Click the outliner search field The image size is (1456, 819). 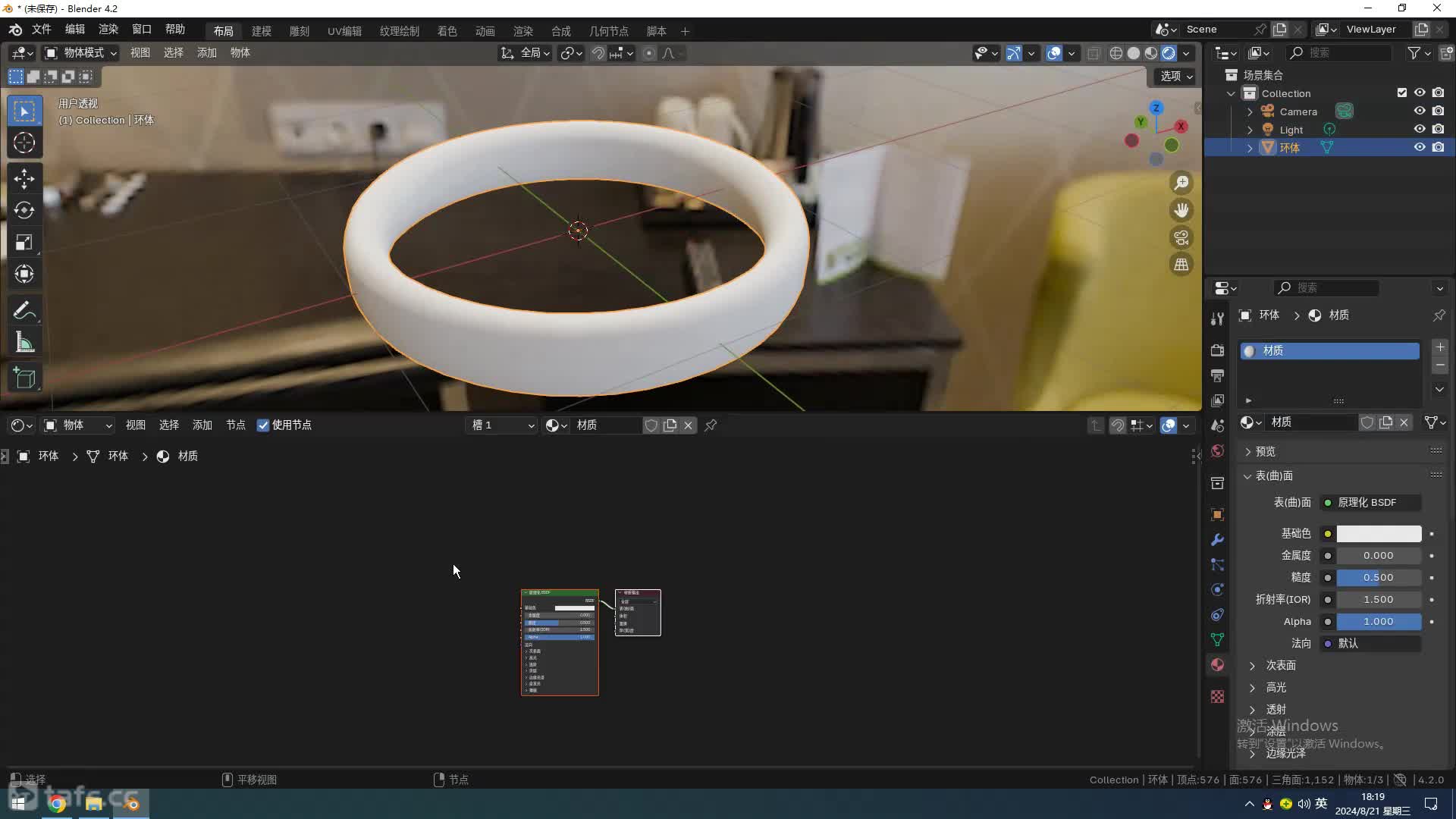tap(1338, 53)
